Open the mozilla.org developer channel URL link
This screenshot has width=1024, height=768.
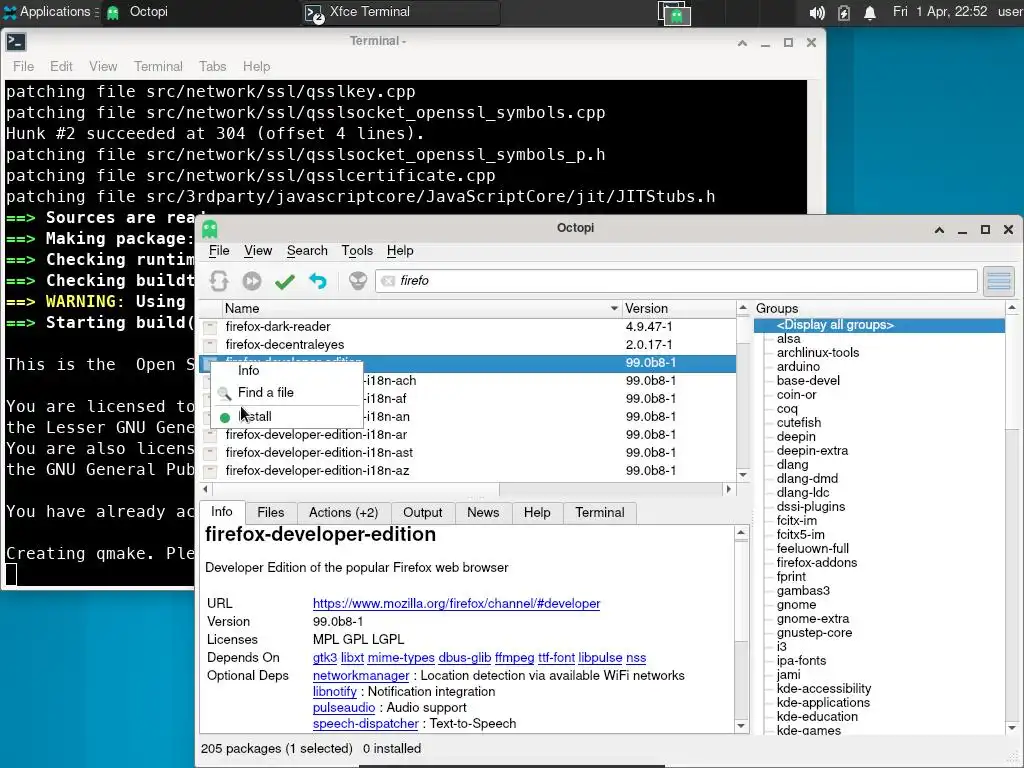coord(456,604)
